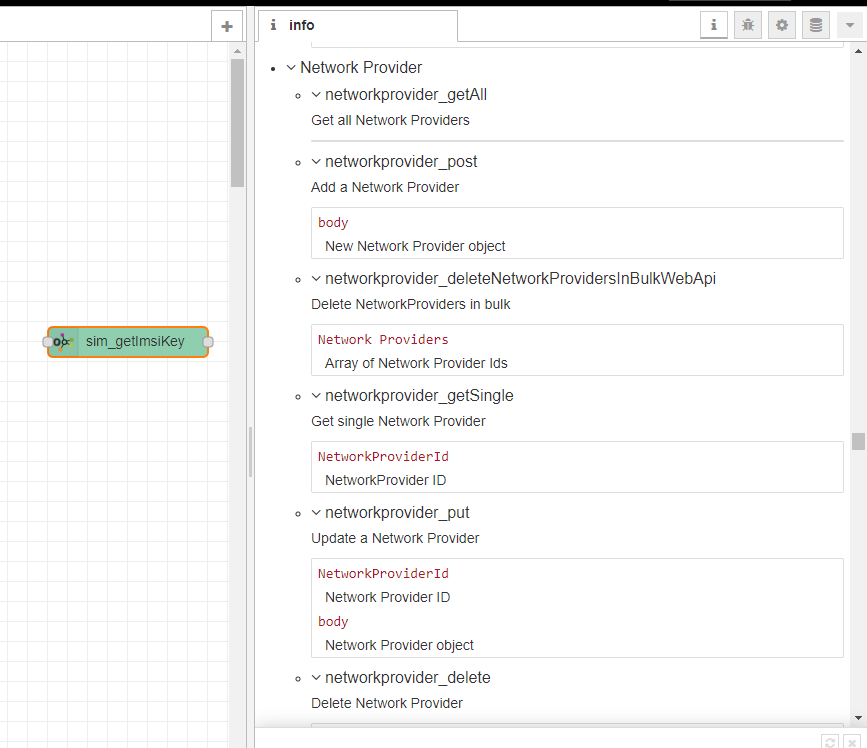Click the output port of sim_getImsiKey node

[x=208, y=342]
